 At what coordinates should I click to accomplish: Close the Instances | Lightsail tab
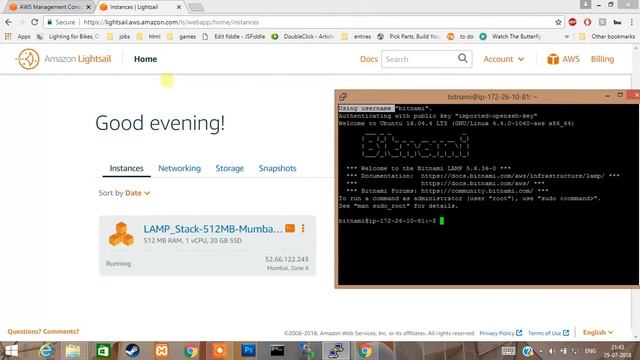tap(178, 7)
